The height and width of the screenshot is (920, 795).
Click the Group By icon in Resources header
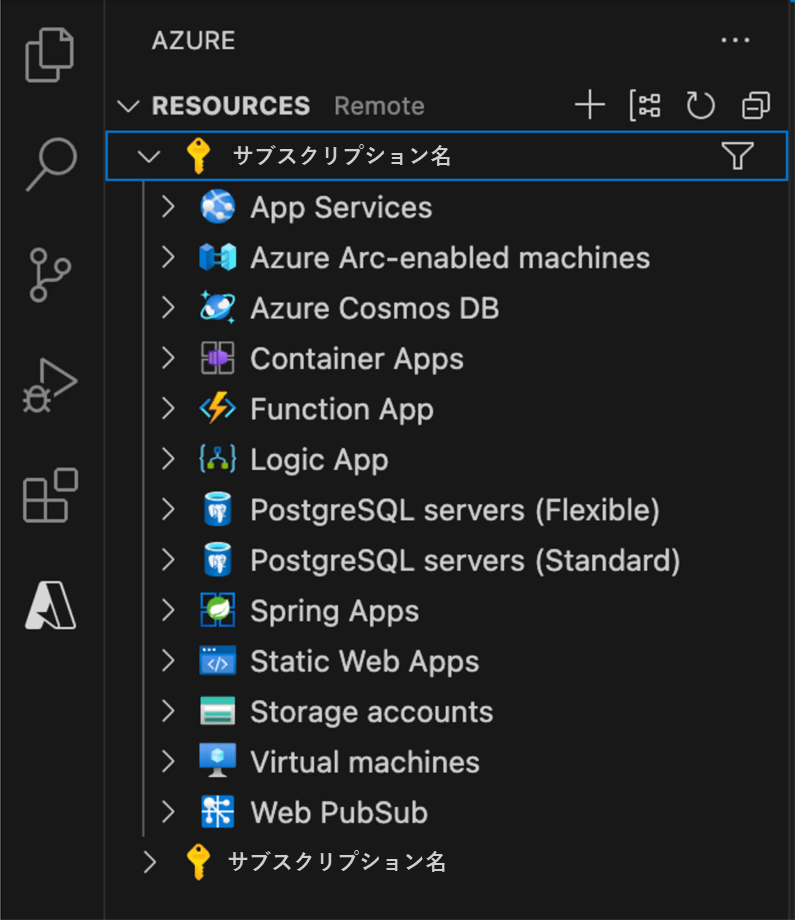(645, 105)
